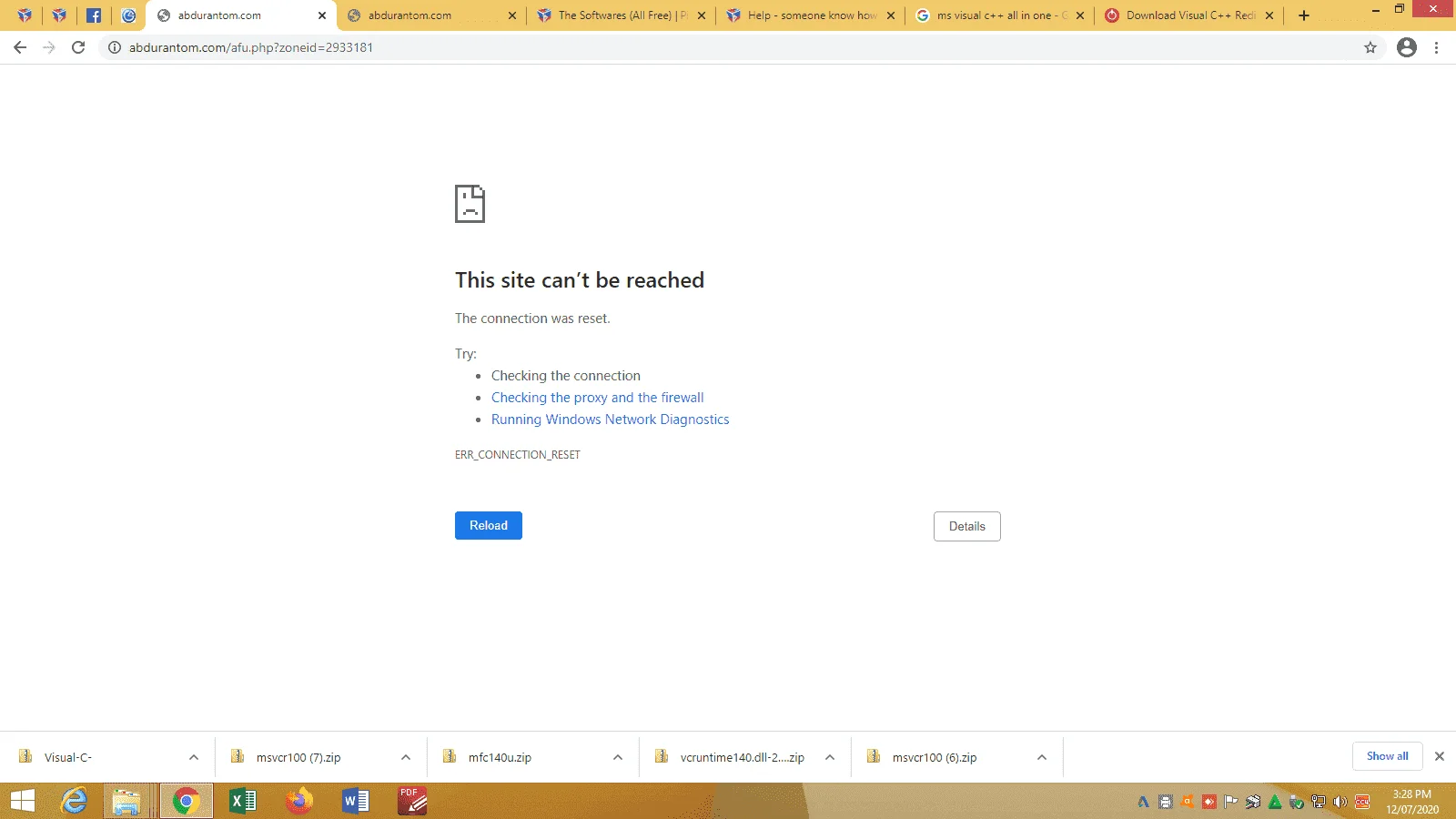Click the sad page error icon
The width and height of the screenshot is (1456, 819).
(470, 204)
